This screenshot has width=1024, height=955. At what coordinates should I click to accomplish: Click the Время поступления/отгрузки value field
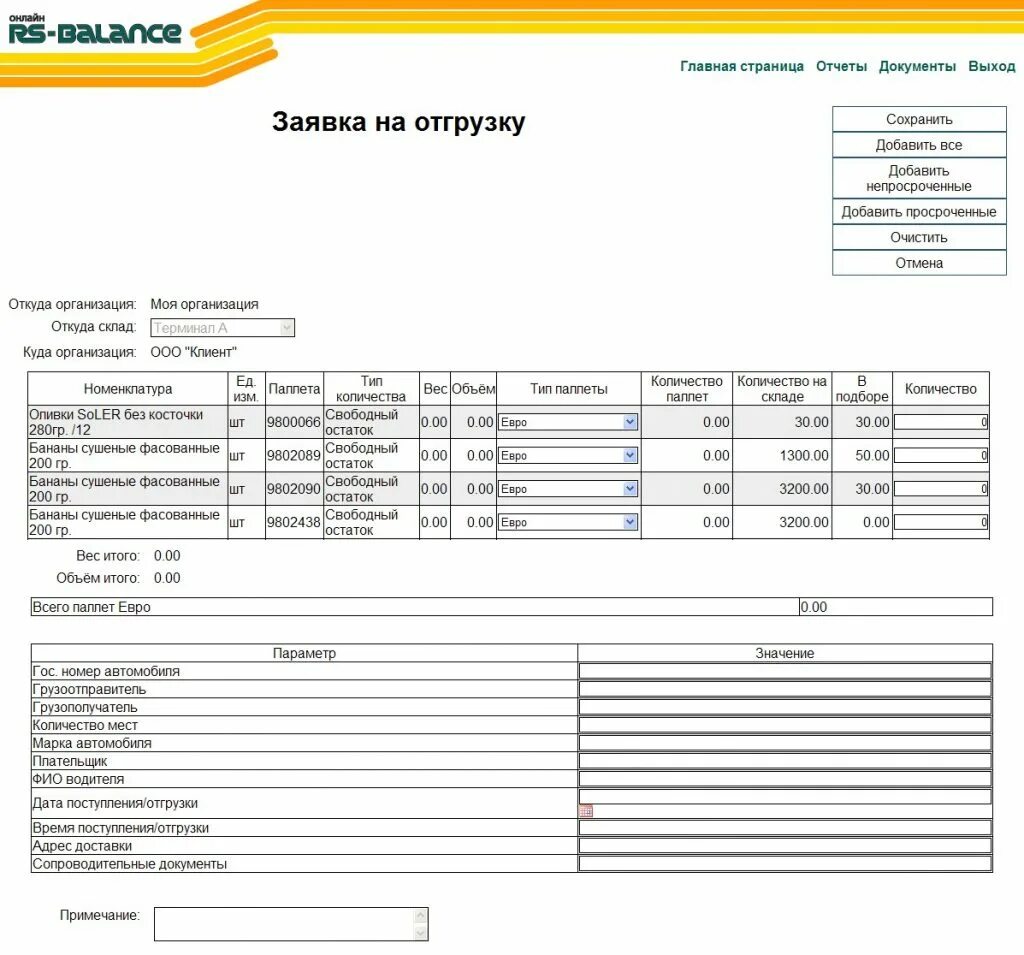(x=785, y=827)
